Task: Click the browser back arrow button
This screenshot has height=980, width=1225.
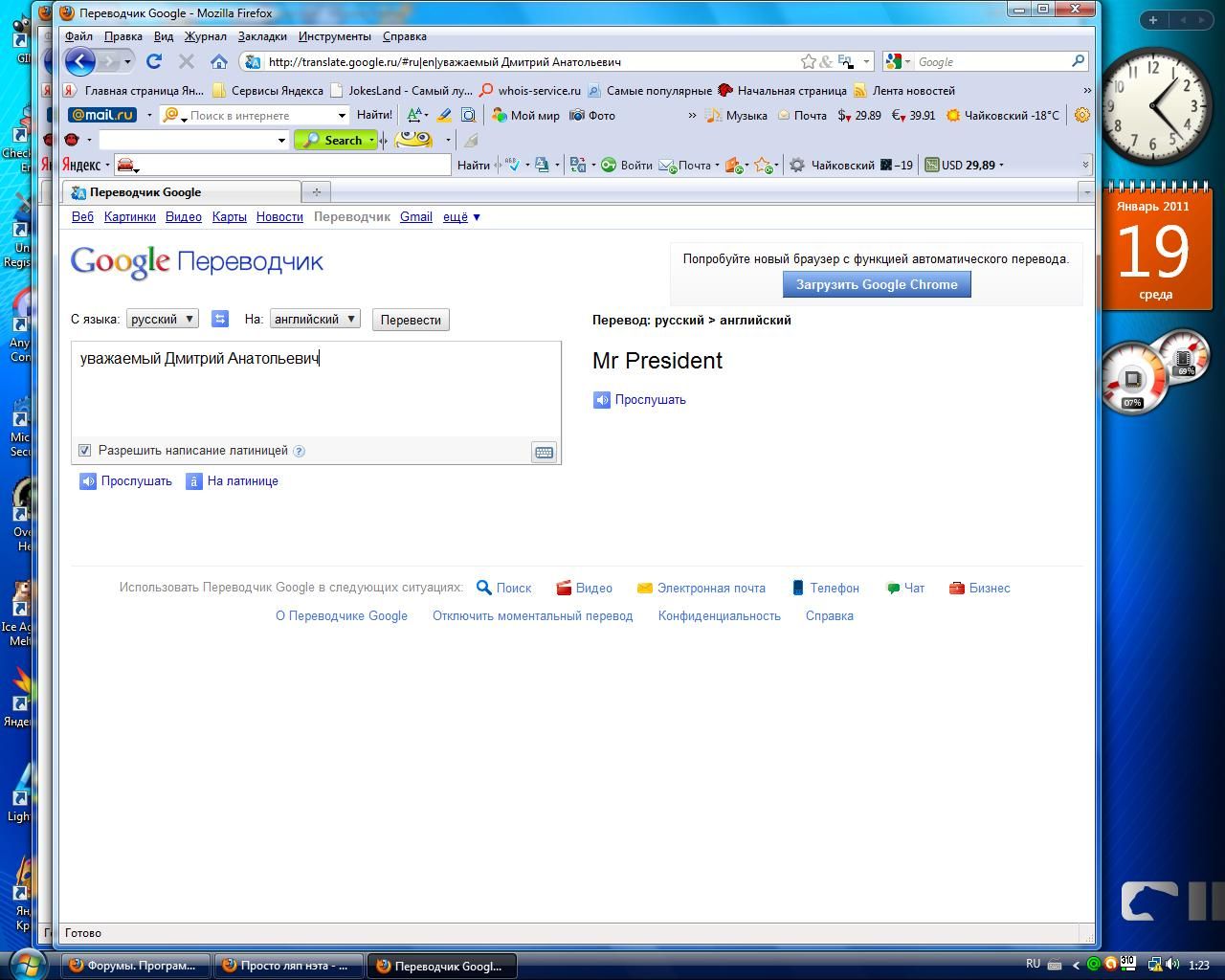Action: 81,62
